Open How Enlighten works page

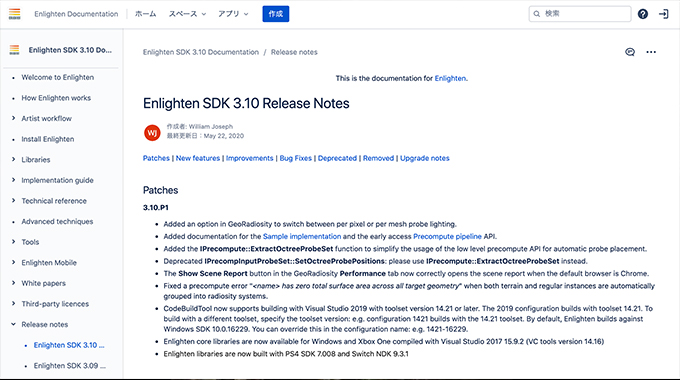coord(56,98)
